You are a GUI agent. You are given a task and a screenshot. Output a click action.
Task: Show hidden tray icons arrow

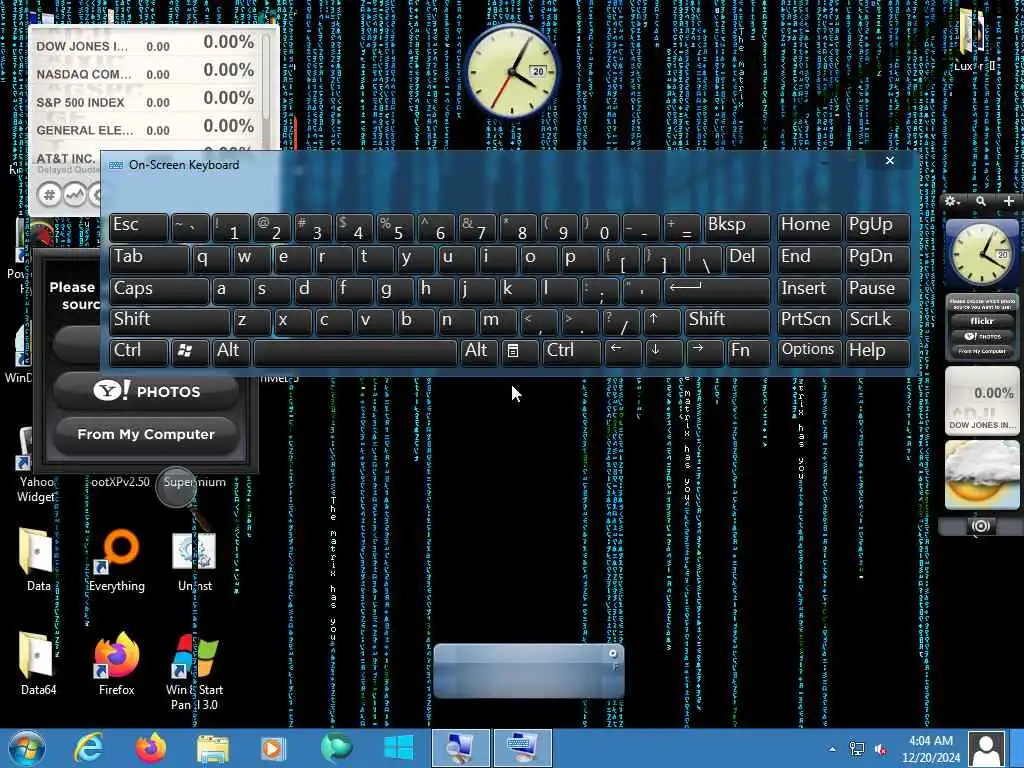(x=832, y=748)
